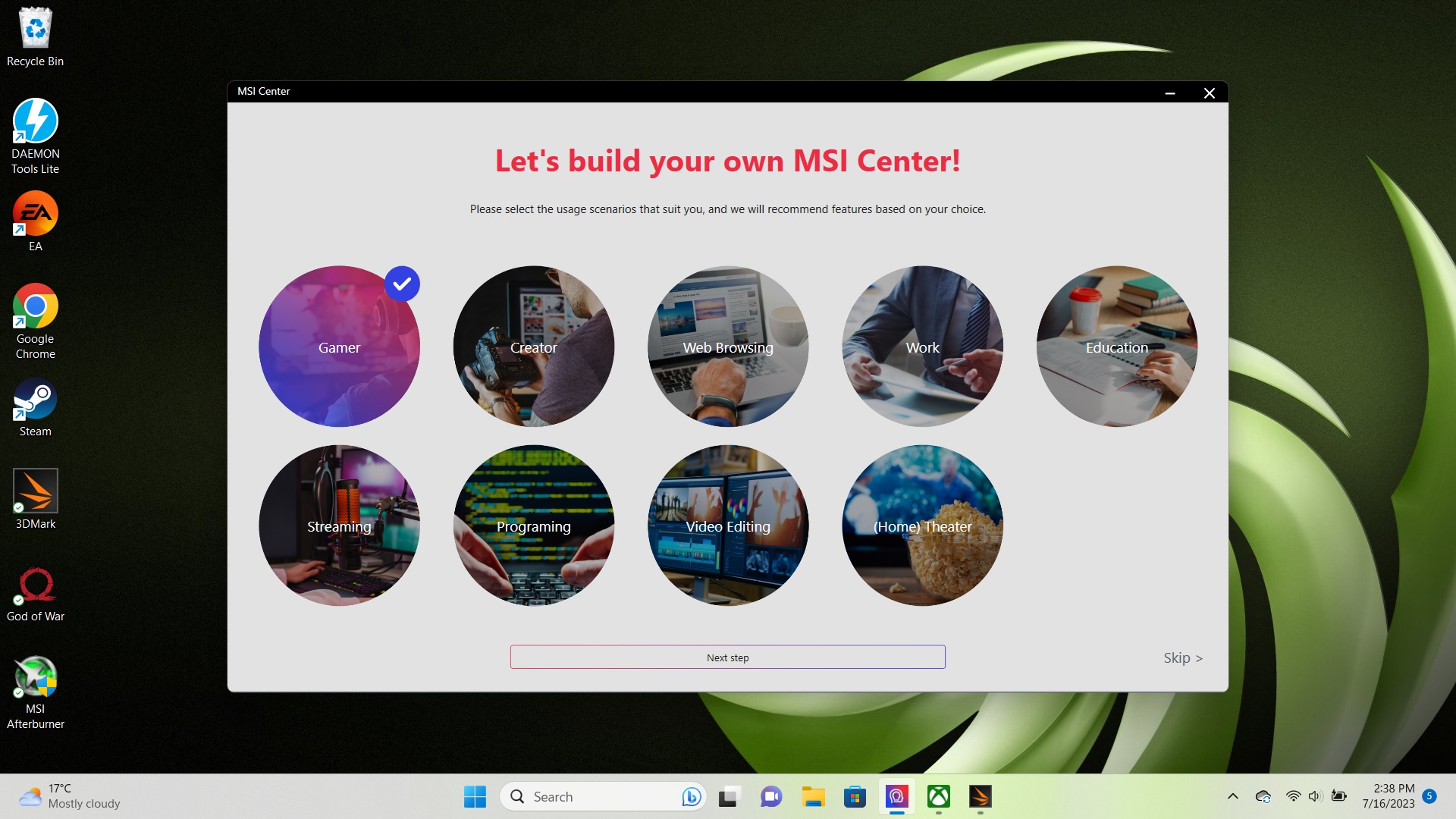Image resolution: width=1456 pixels, height=819 pixels.
Task: Choose the Programing scenario
Action: tap(533, 526)
